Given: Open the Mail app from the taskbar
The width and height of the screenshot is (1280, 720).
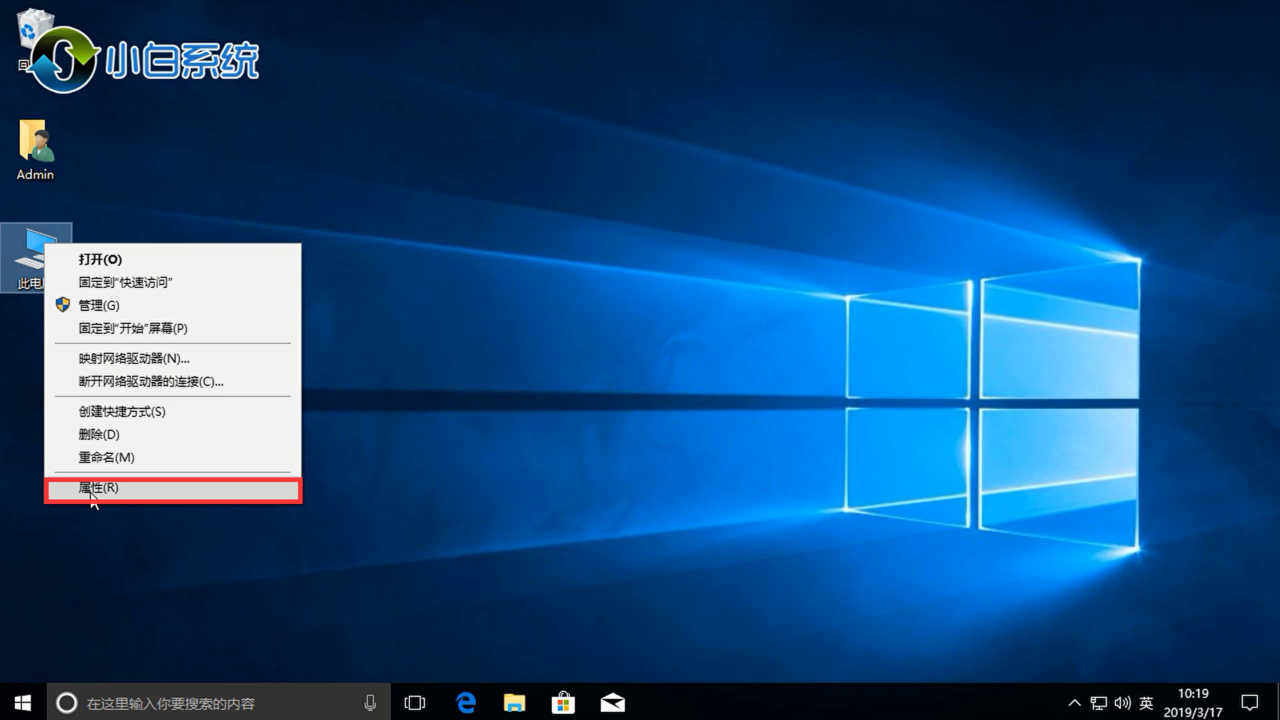Looking at the screenshot, I should [612, 703].
